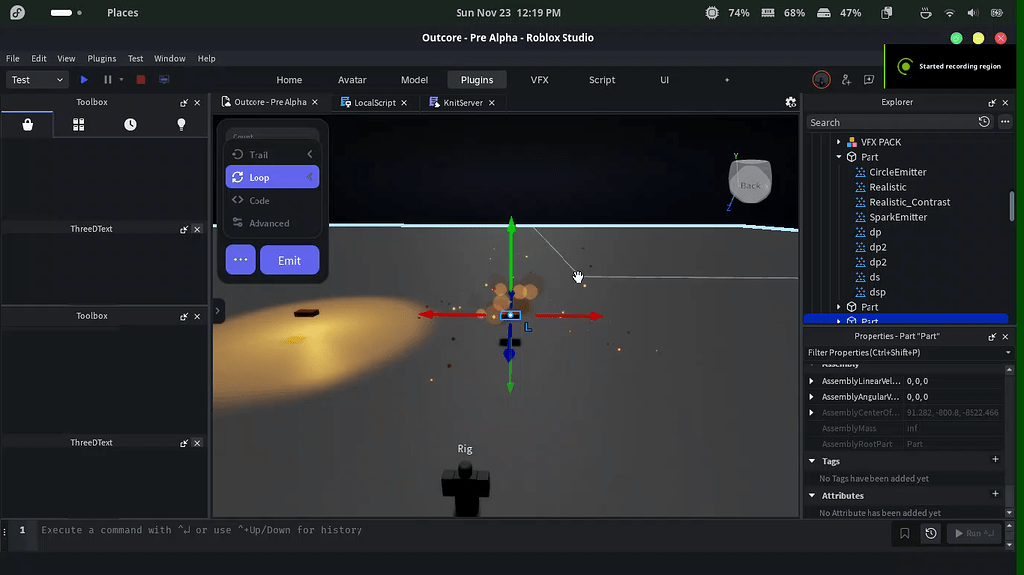This screenshot has height=575, width=1024.
Task: Close the upper ThreeDText panel
Action: (197, 229)
